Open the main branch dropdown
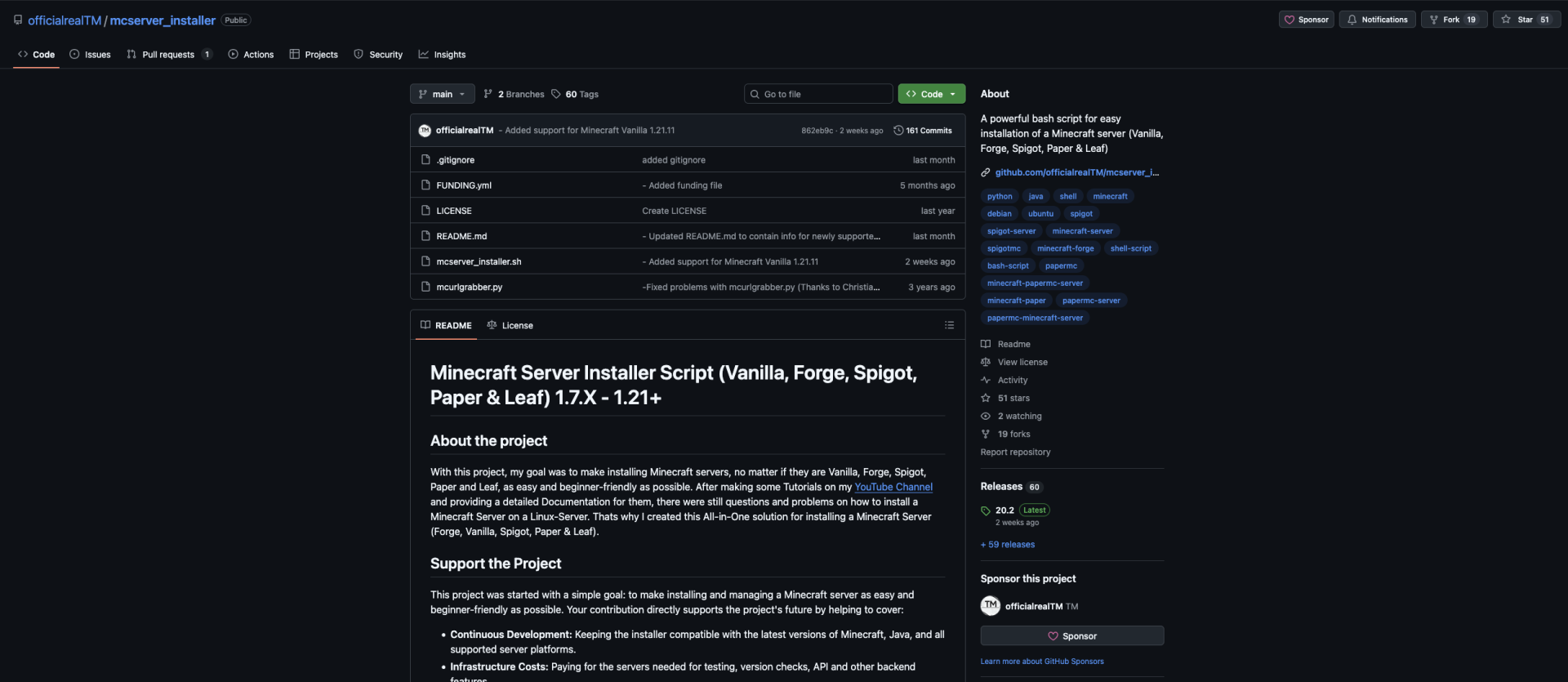This screenshot has height=682, width=1568. 442,94
